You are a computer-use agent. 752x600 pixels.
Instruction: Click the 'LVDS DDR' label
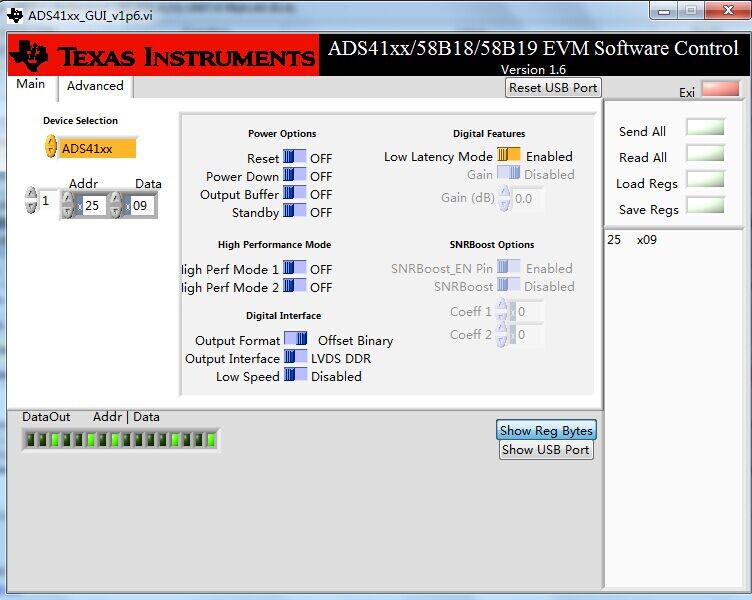(x=341, y=359)
